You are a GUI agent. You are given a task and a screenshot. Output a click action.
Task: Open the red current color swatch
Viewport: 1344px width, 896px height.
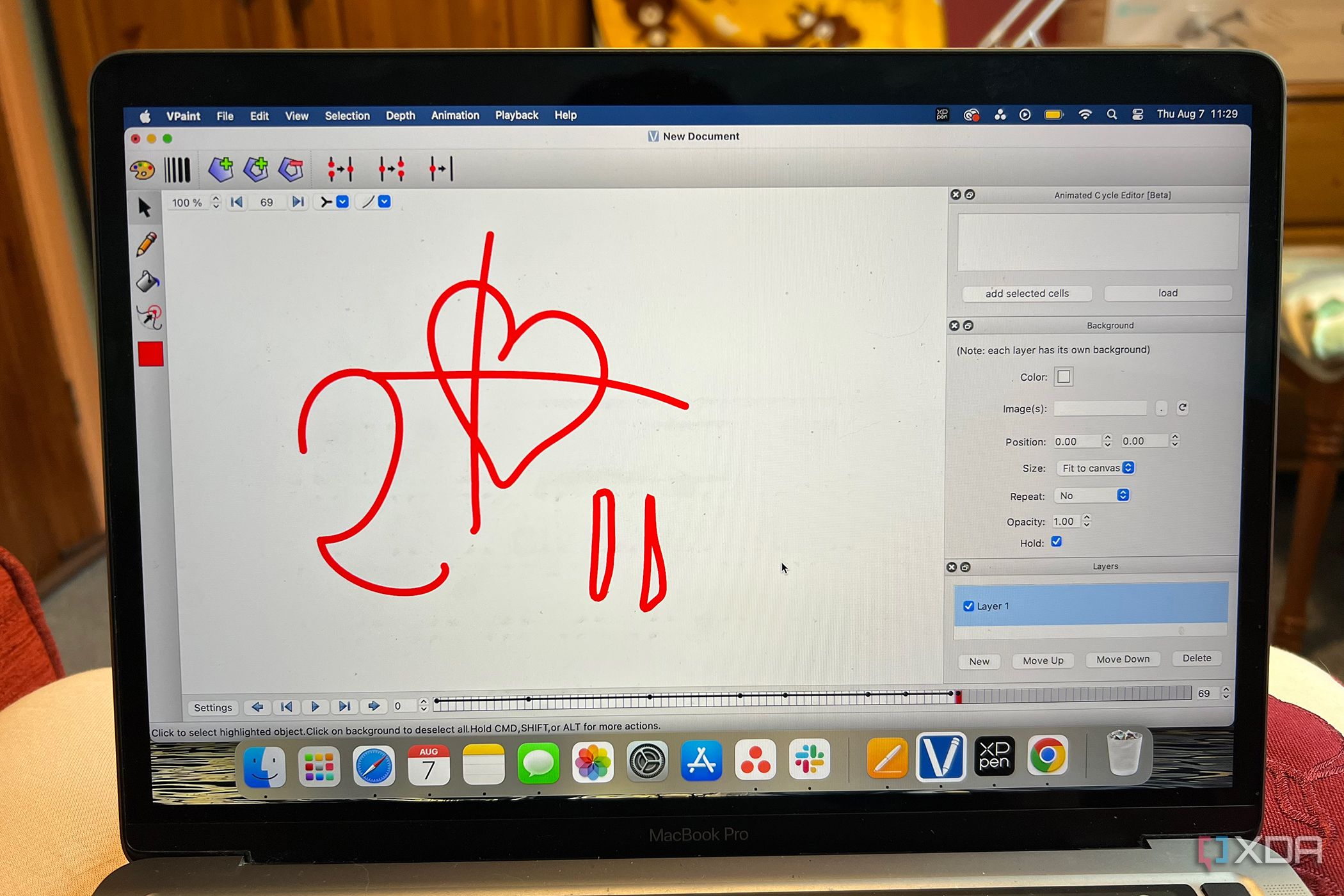point(151,354)
